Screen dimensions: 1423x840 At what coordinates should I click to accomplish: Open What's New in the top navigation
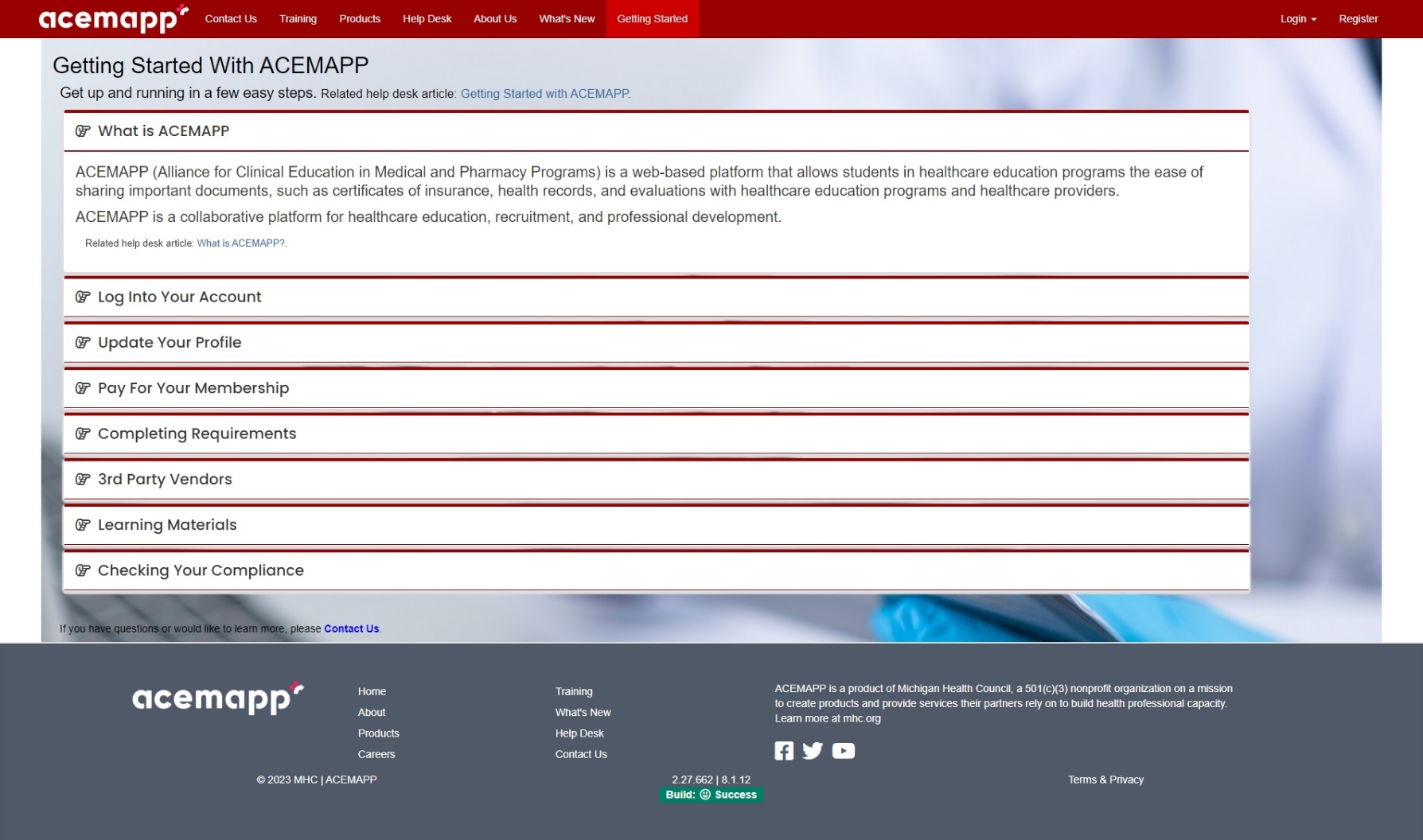coord(567,19)
